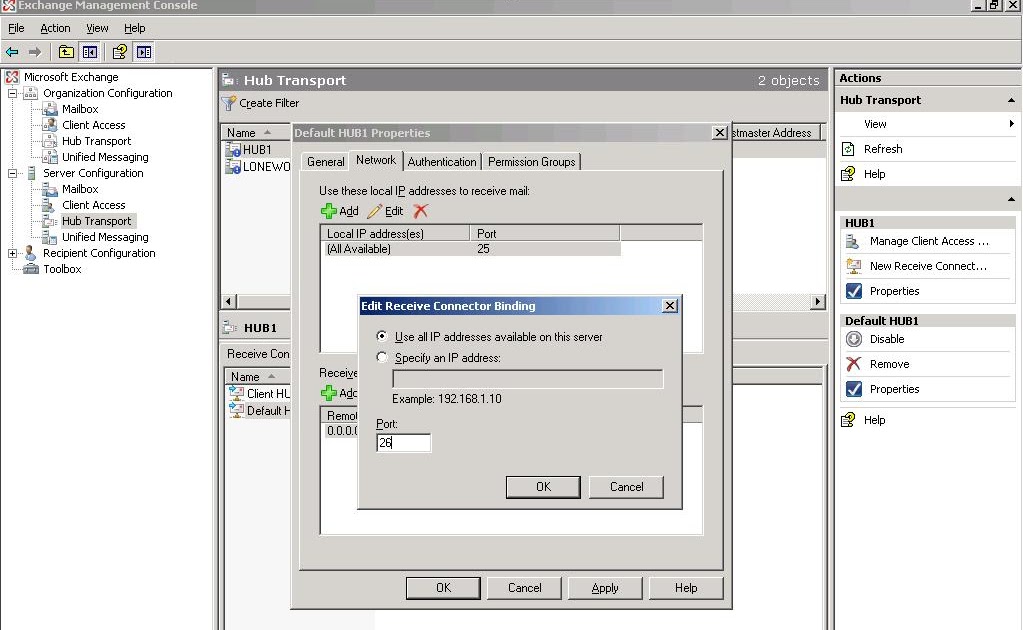Open the View menu
Viewport: 1023px width, 630px height.
(x=97, y=28)
